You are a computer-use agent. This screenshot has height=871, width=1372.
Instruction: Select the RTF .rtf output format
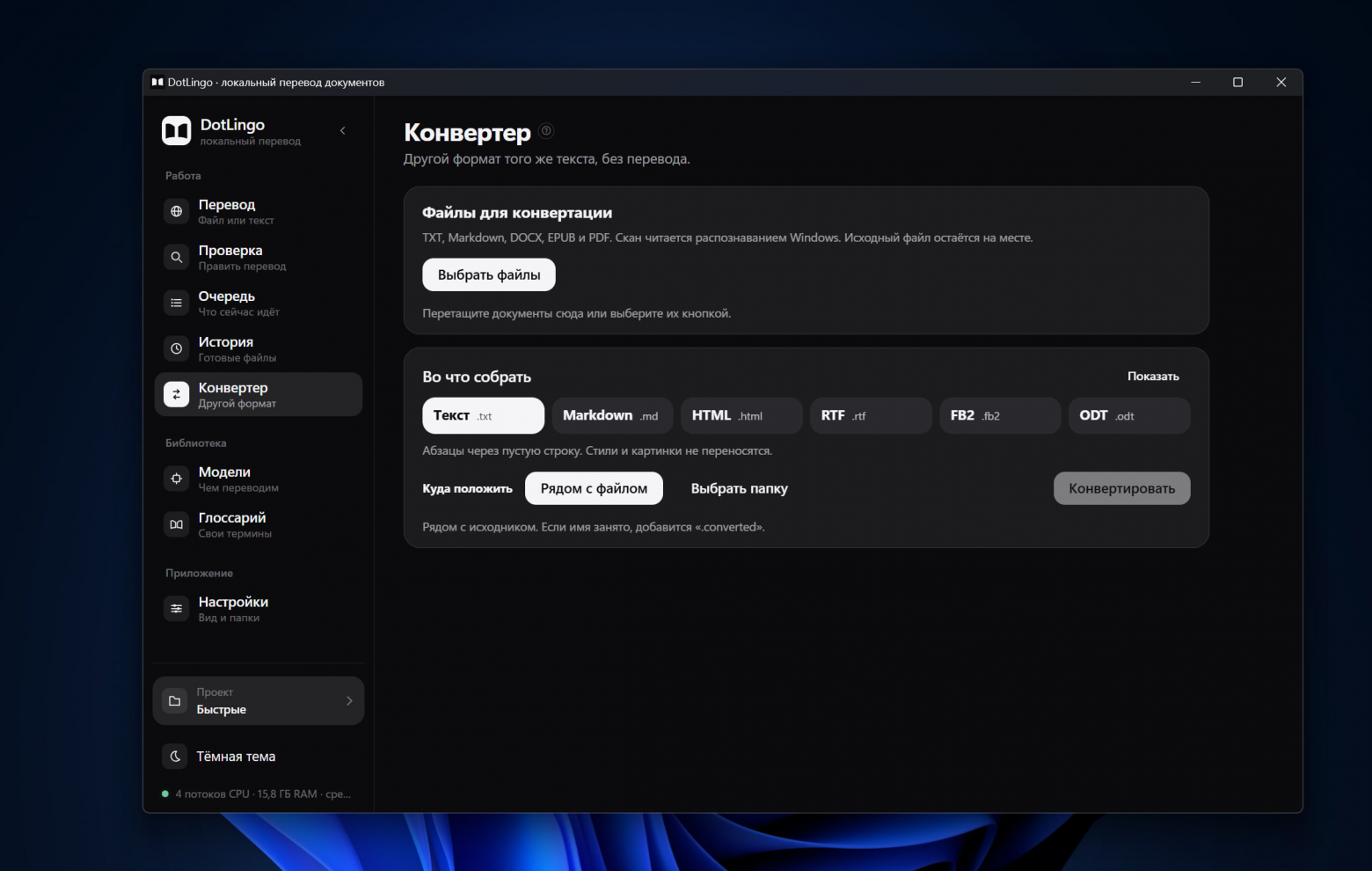pyautogui.click(x=872, y=415)
